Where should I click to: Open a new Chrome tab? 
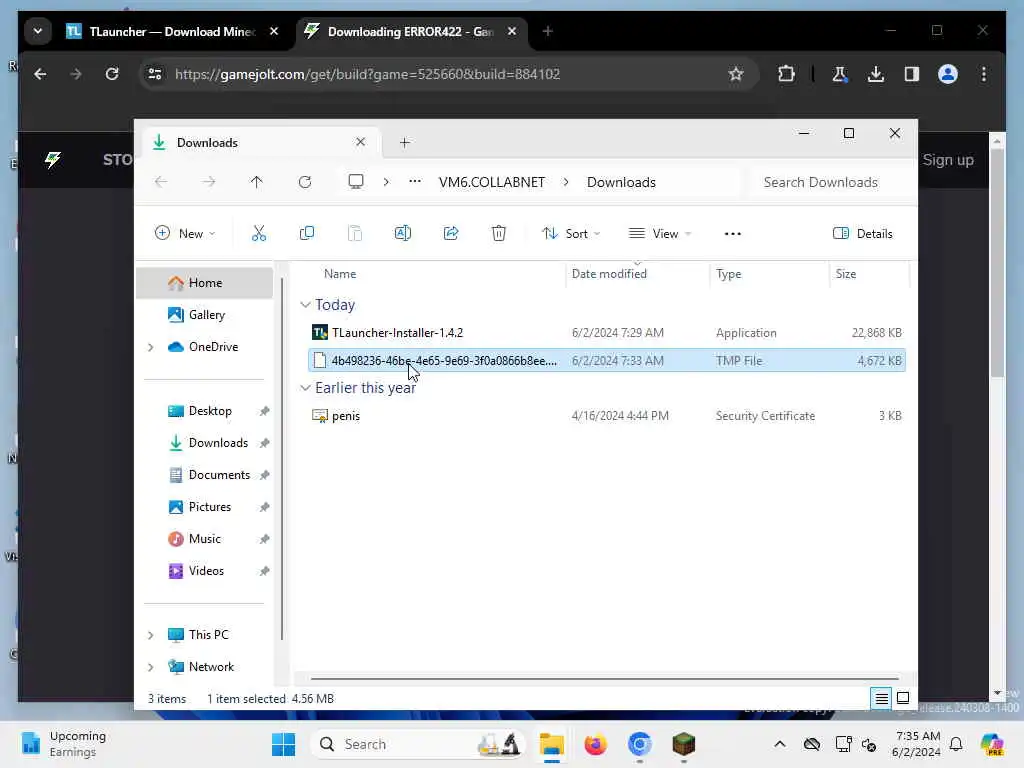coord(547,31)
